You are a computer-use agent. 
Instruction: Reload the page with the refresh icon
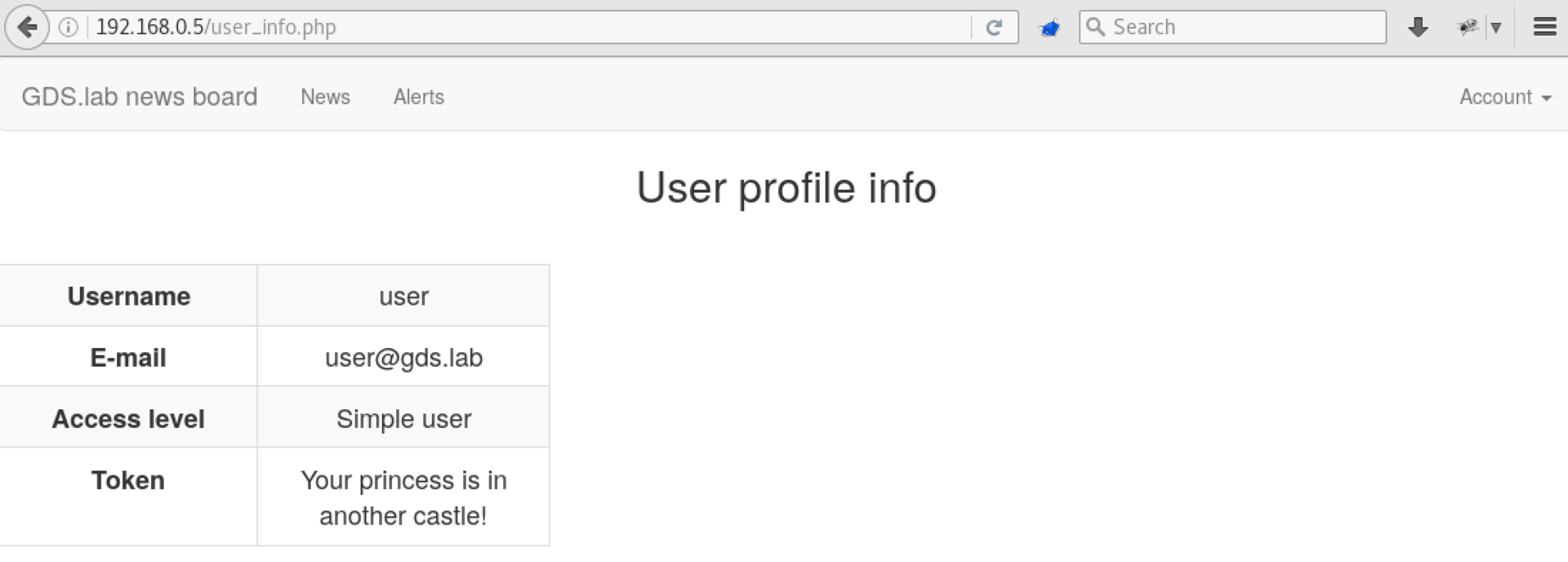click(x=994, y=28)
